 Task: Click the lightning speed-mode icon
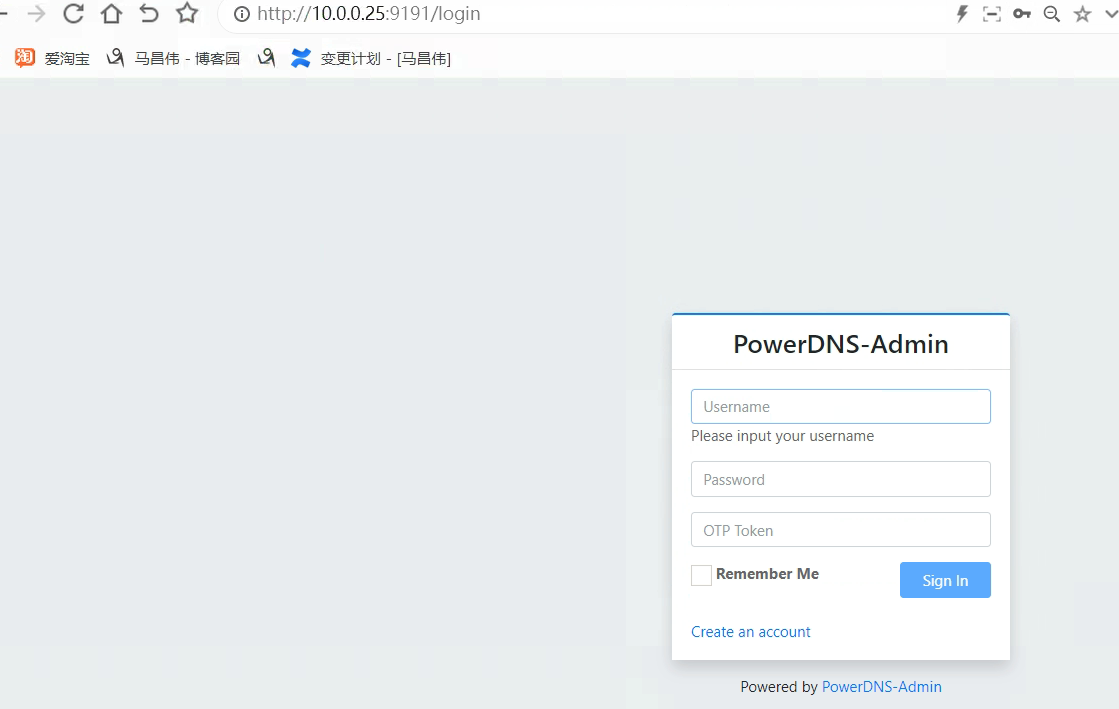click(962, 14)
